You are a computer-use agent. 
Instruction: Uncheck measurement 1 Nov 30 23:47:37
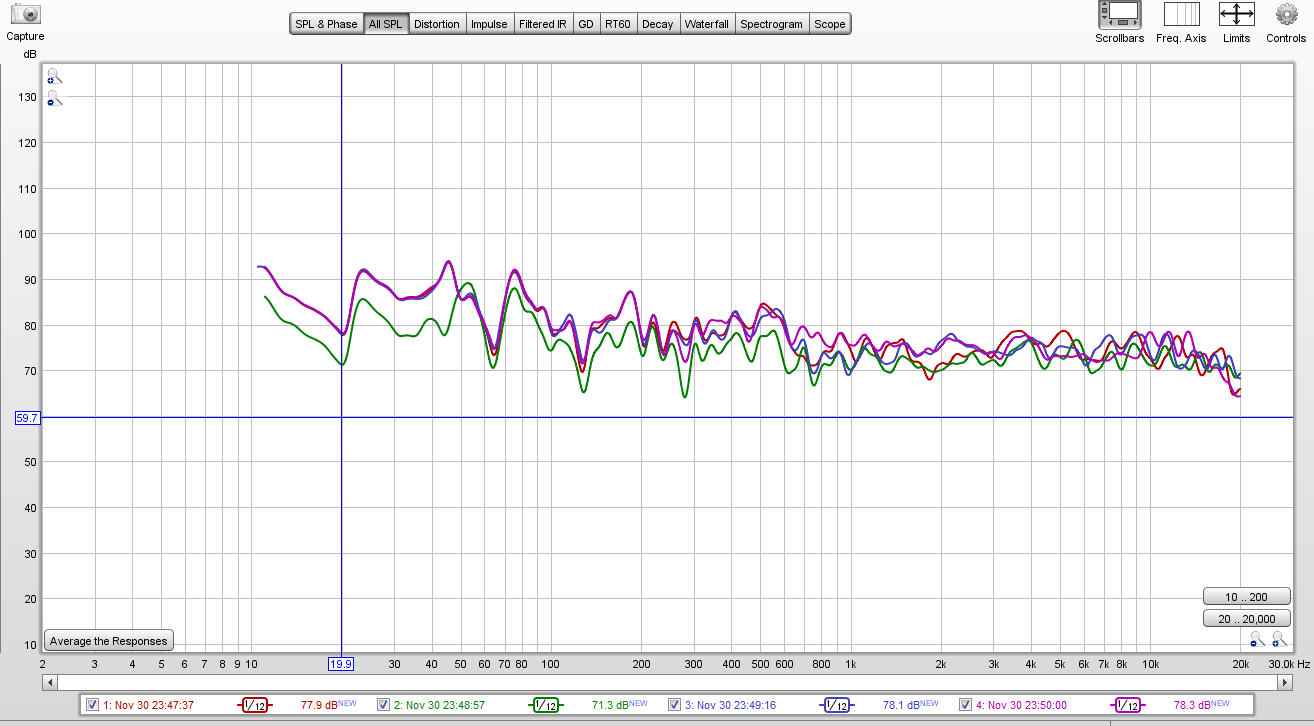point(93,705)
